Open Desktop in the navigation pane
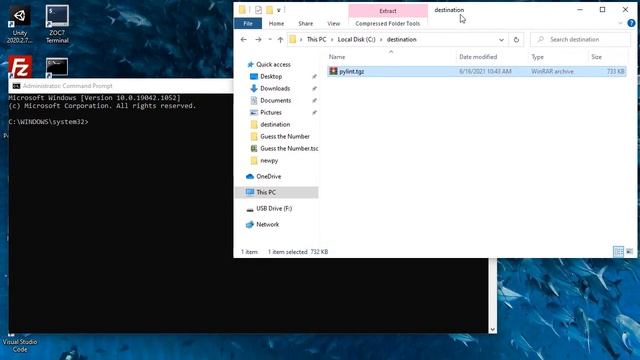Viewport: 640px width, 360px height. pos(271,76)
